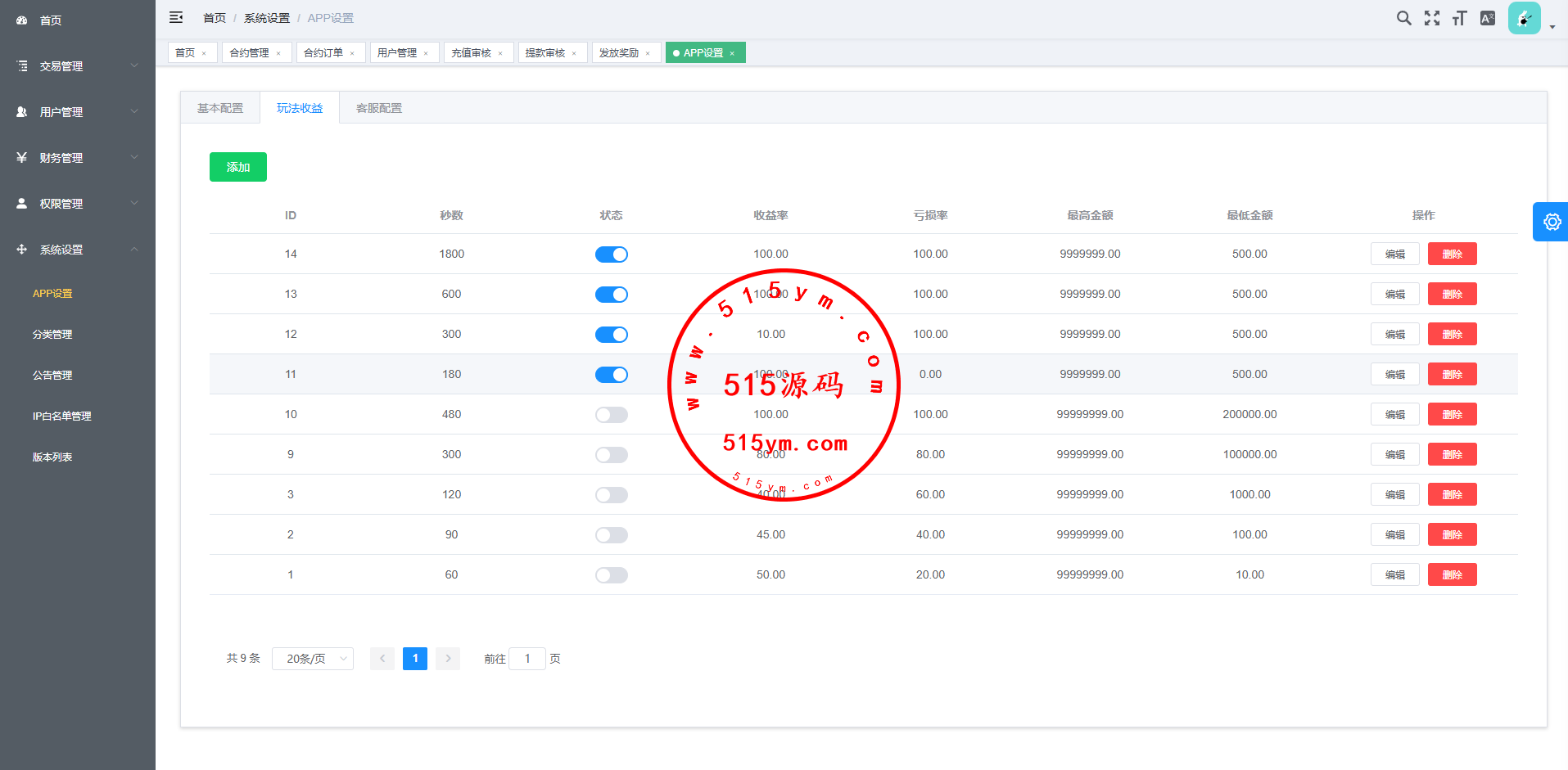Image resolution: width=1568 pixels, height=770 pixels.
Task: Click the green 添加 button
Action: pos(237,167)
